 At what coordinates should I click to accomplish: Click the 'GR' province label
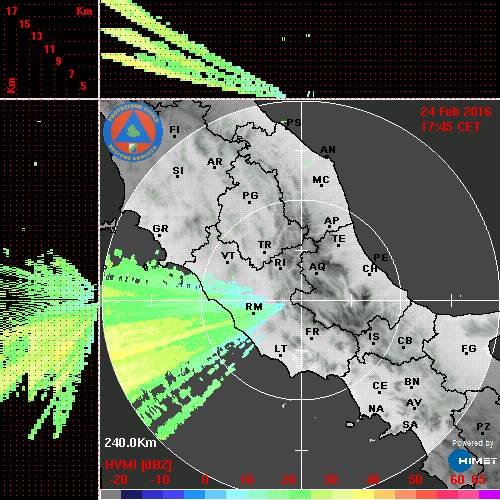click(x=160, y=229)
